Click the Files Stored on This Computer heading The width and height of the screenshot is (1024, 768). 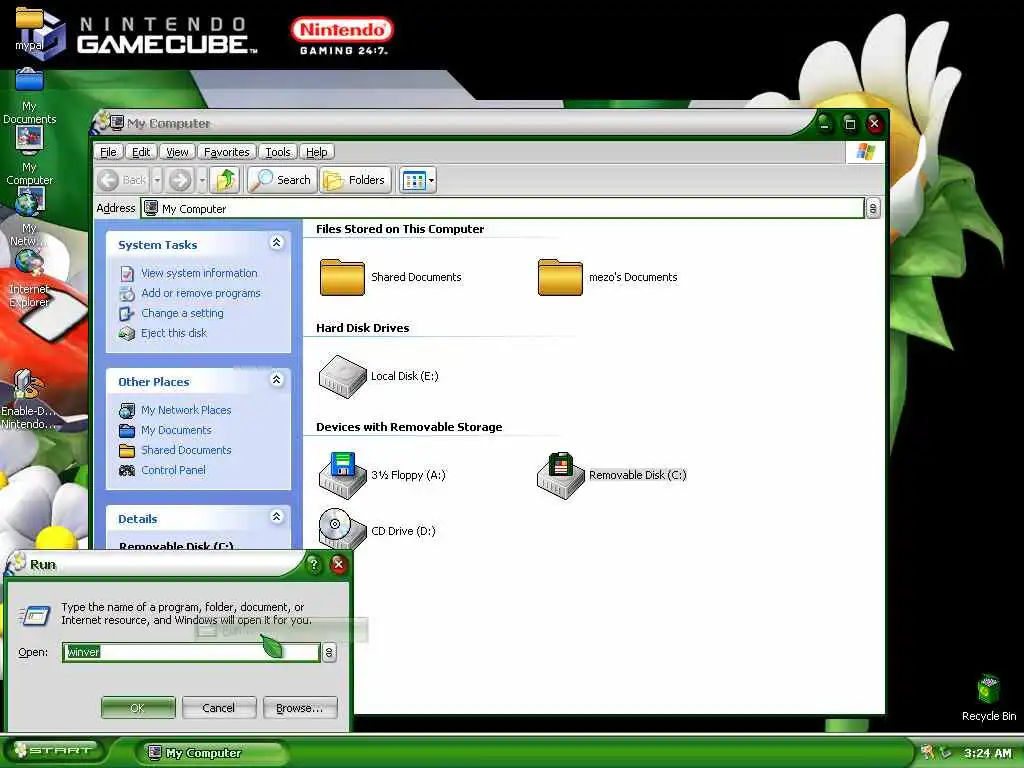[x=400, y=229]
